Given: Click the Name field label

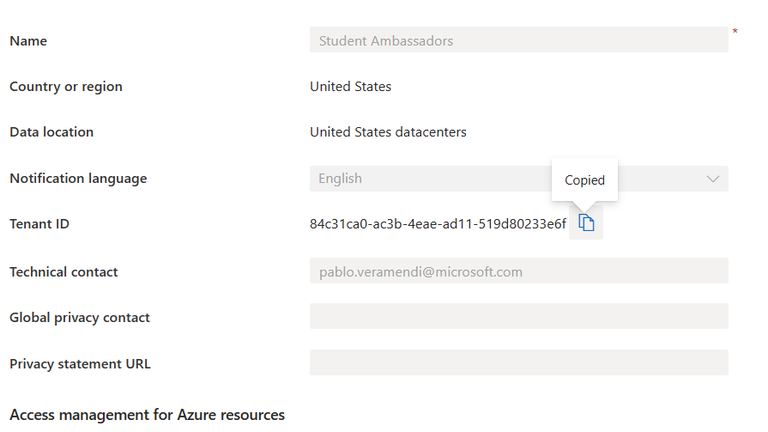Looking at the screenshot, I should coord(28,41).
